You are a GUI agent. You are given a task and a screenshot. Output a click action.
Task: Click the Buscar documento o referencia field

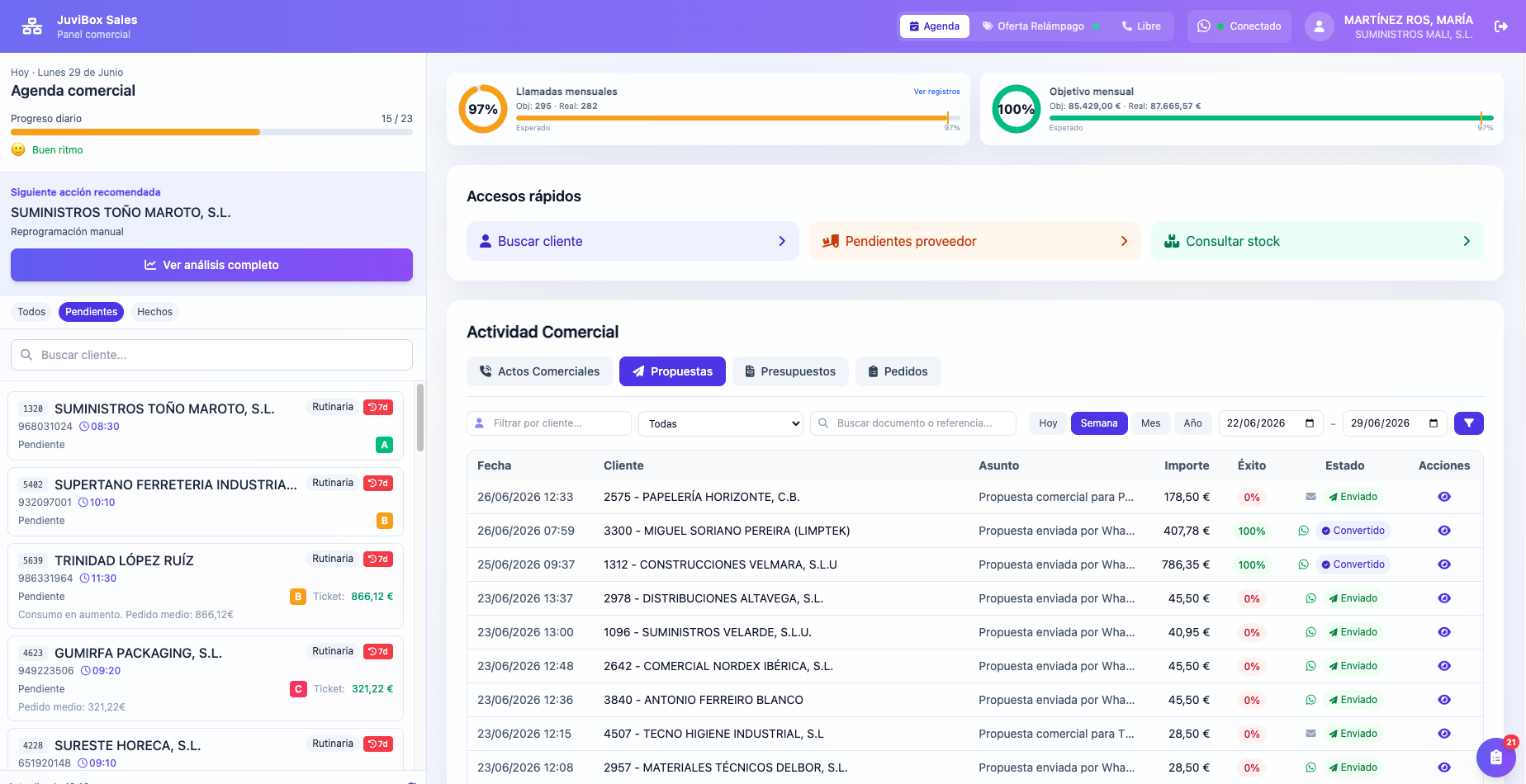913,423
